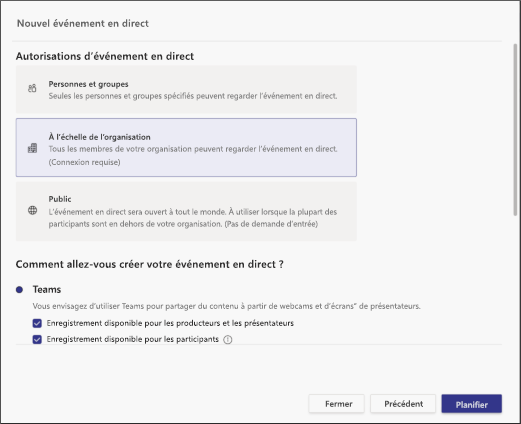521x424 pixels.
Task: Click the Précédent button
Action: point(403,404)
